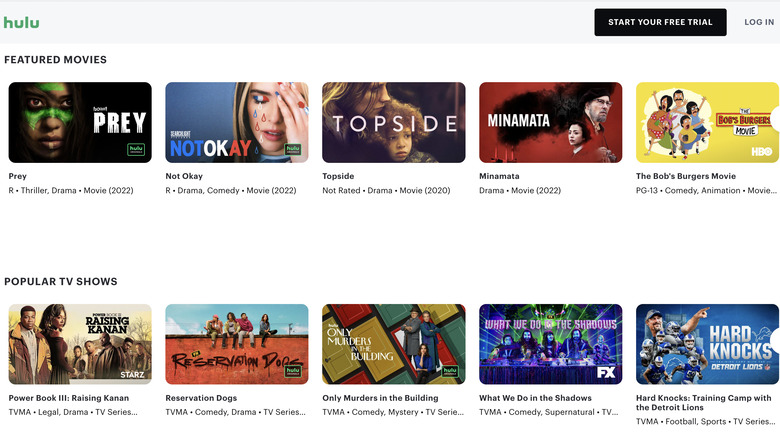Advance Featured Movies carousel with next arrow
The width and height of the screenshot is (780, 438).
[776, 118]
